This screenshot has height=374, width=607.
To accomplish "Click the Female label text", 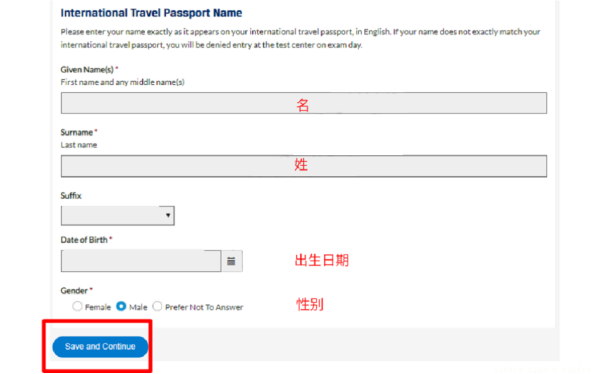I will [98, 307].
